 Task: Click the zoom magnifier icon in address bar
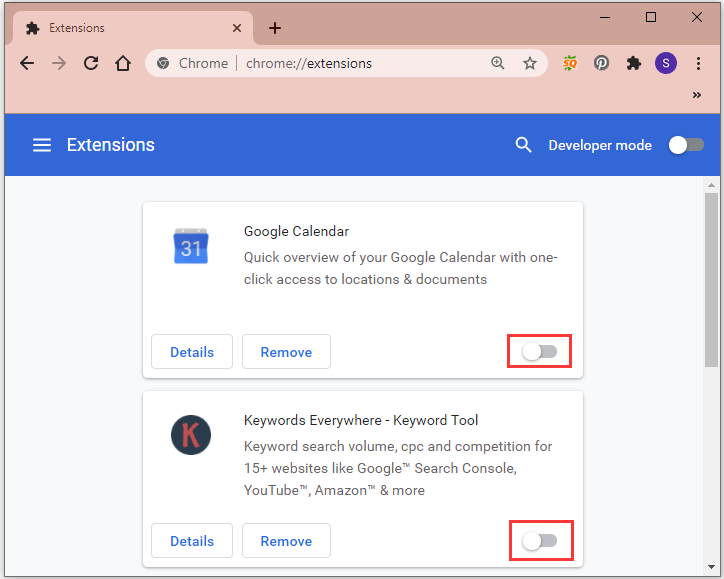tap(497, 63)
